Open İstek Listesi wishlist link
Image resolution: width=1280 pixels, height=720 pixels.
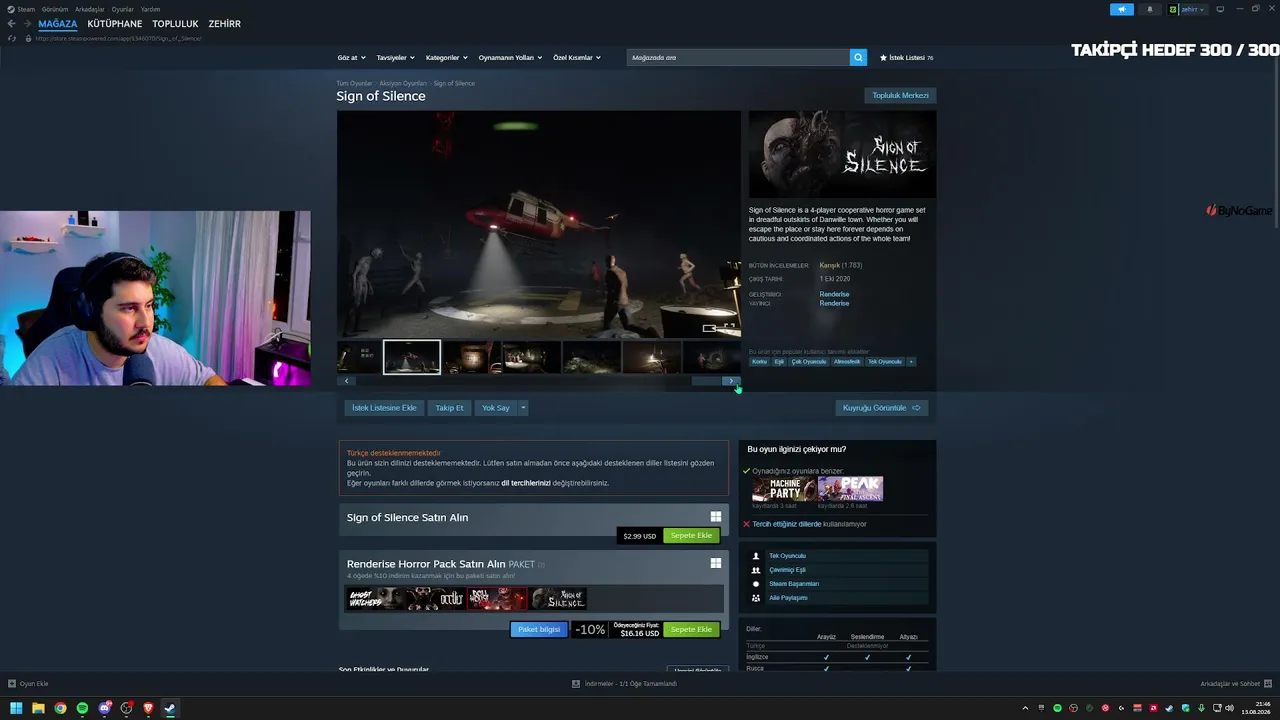pyautogui.click(x=906, y=58)
